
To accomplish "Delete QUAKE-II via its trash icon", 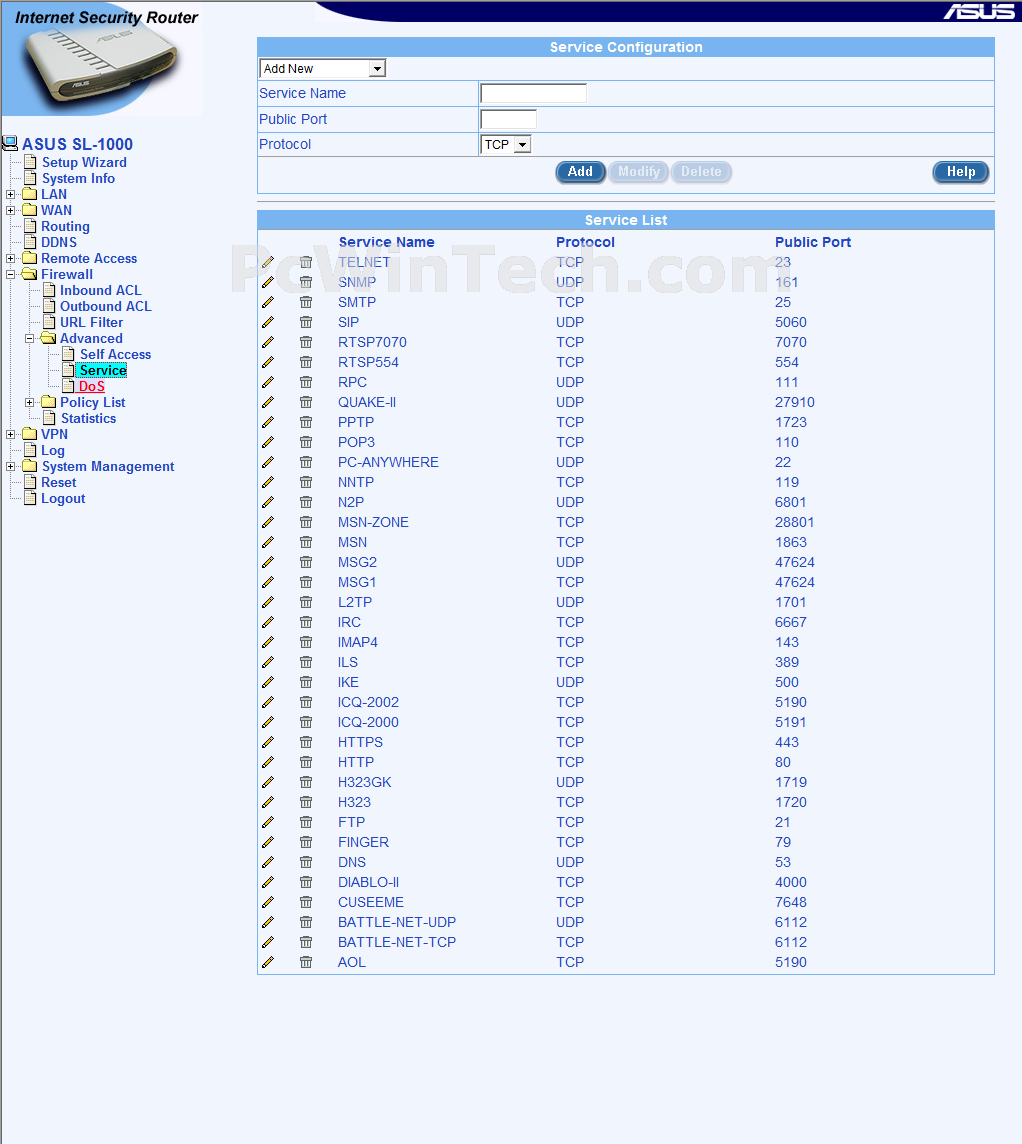I will (x=306, y=402).
